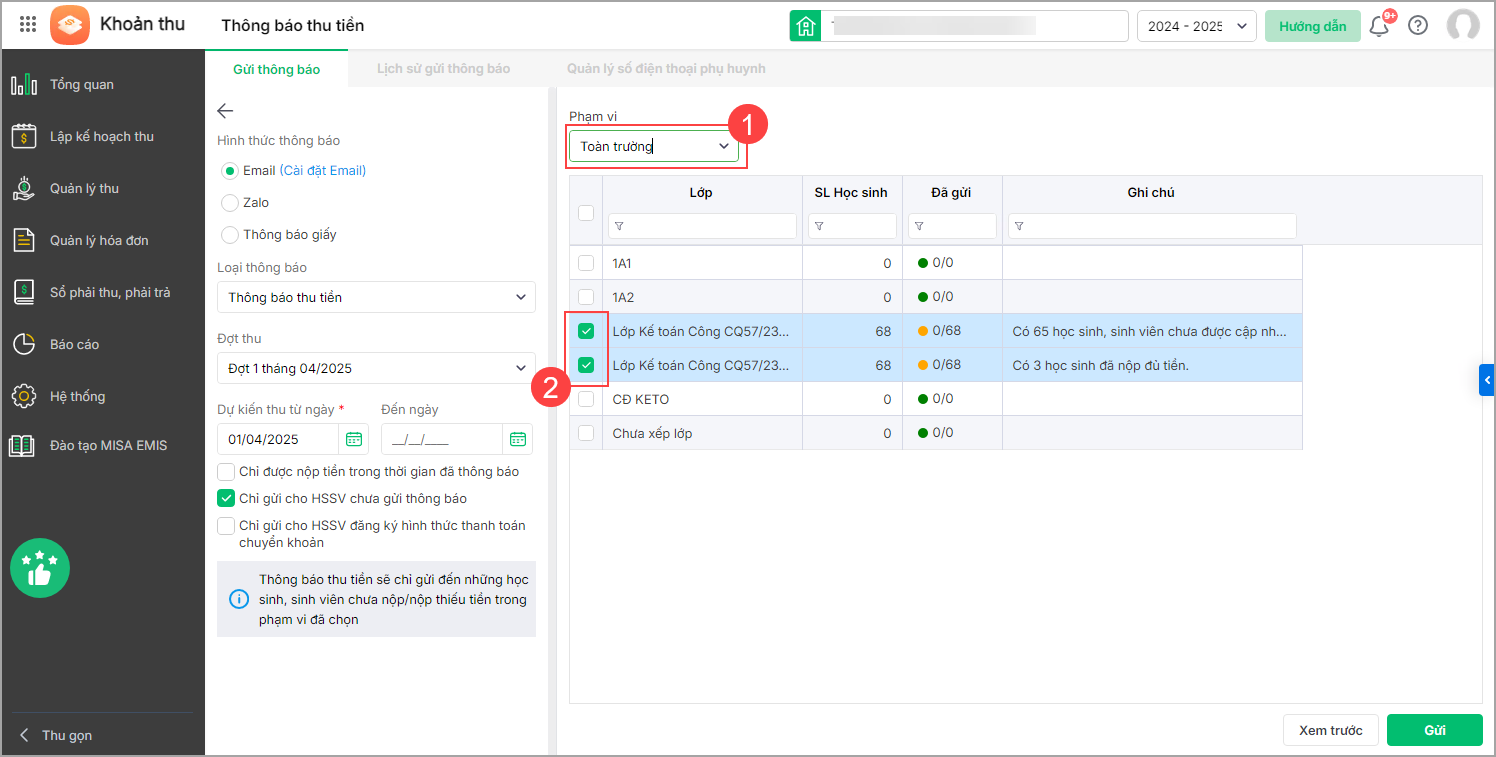Image resolution: width=1496 pixels, height=757 pixels.
Task: Click the Khoản thu orange app logo
Action: (70, 25)
